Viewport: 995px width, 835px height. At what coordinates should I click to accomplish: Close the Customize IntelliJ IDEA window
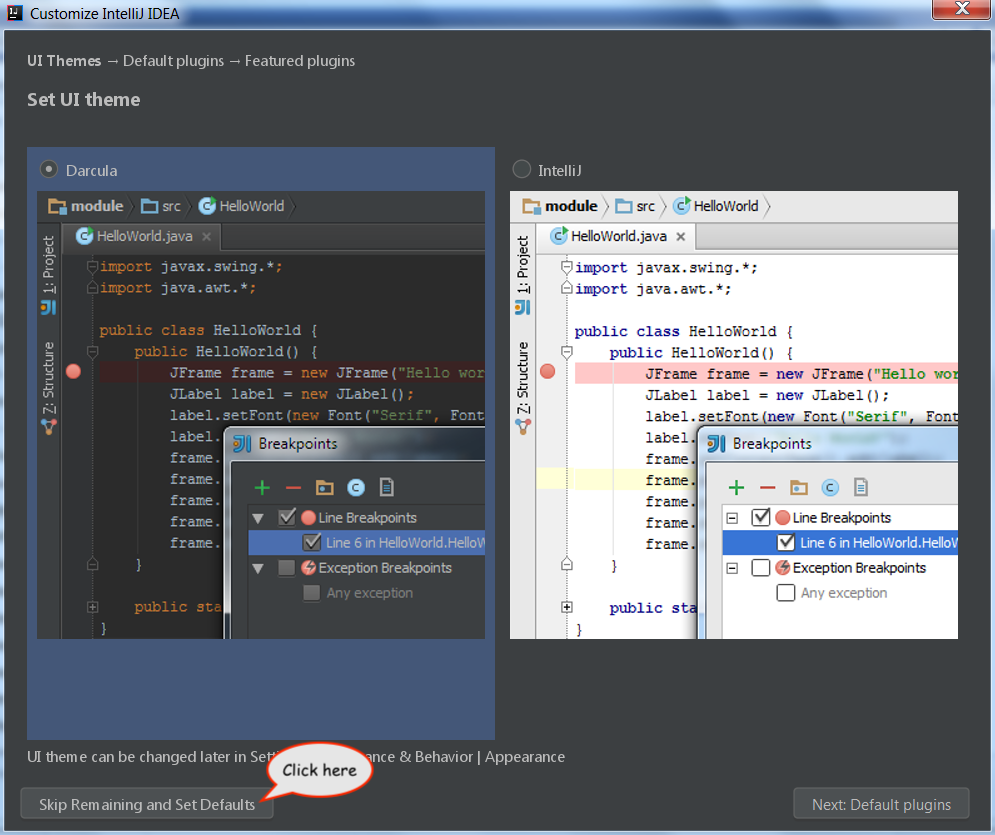[961, 9]
